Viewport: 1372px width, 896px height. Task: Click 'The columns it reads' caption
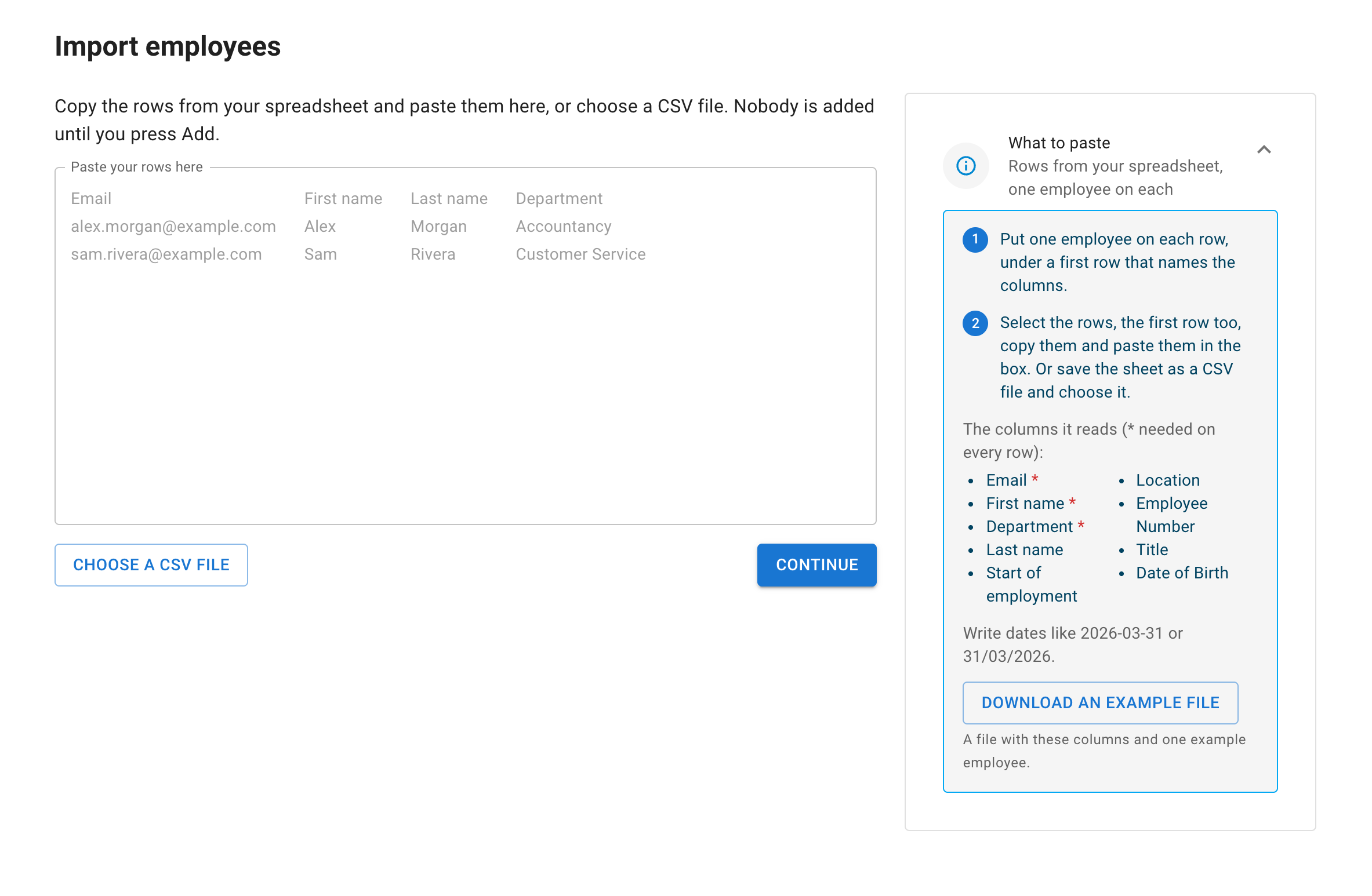click(x=1089, y=440)
